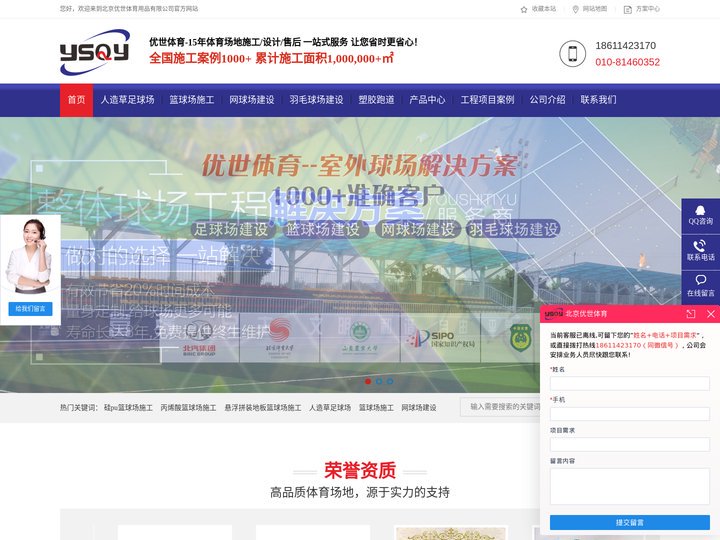Image resolution: width=720 pixels, height=540 pixels.
Task: Select the third carousel indicator dot
Action: 390,381
